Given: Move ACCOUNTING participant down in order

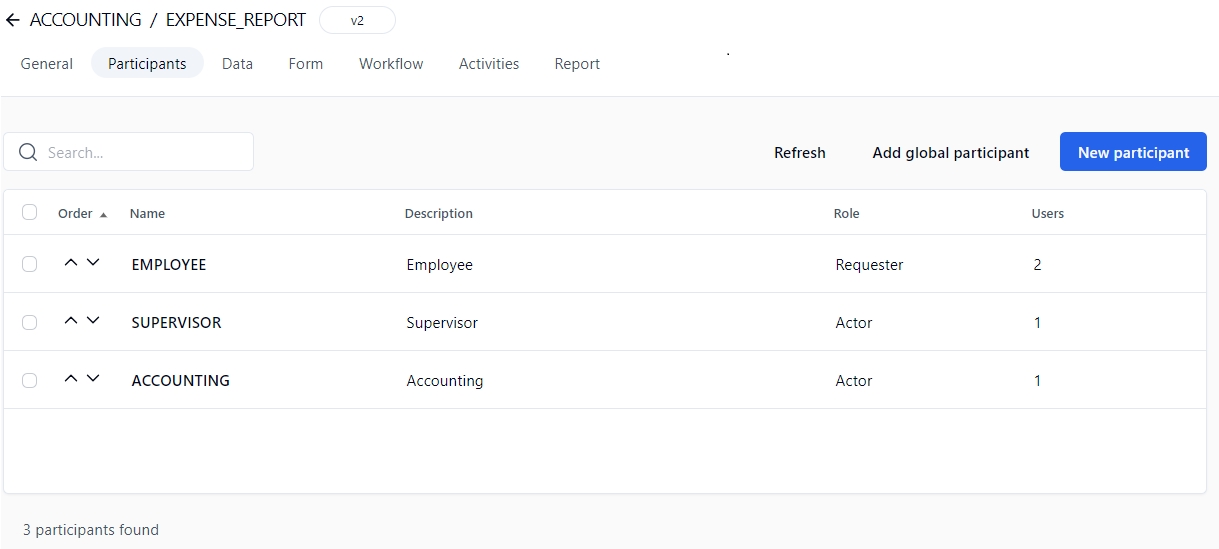Looking at the screenshot, I should [93, 379].
